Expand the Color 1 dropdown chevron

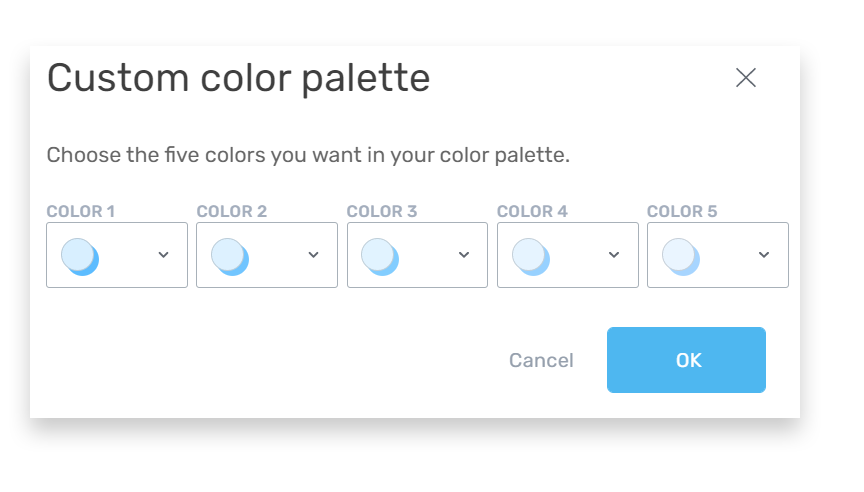pyautogui.click(x=164, y=255)
